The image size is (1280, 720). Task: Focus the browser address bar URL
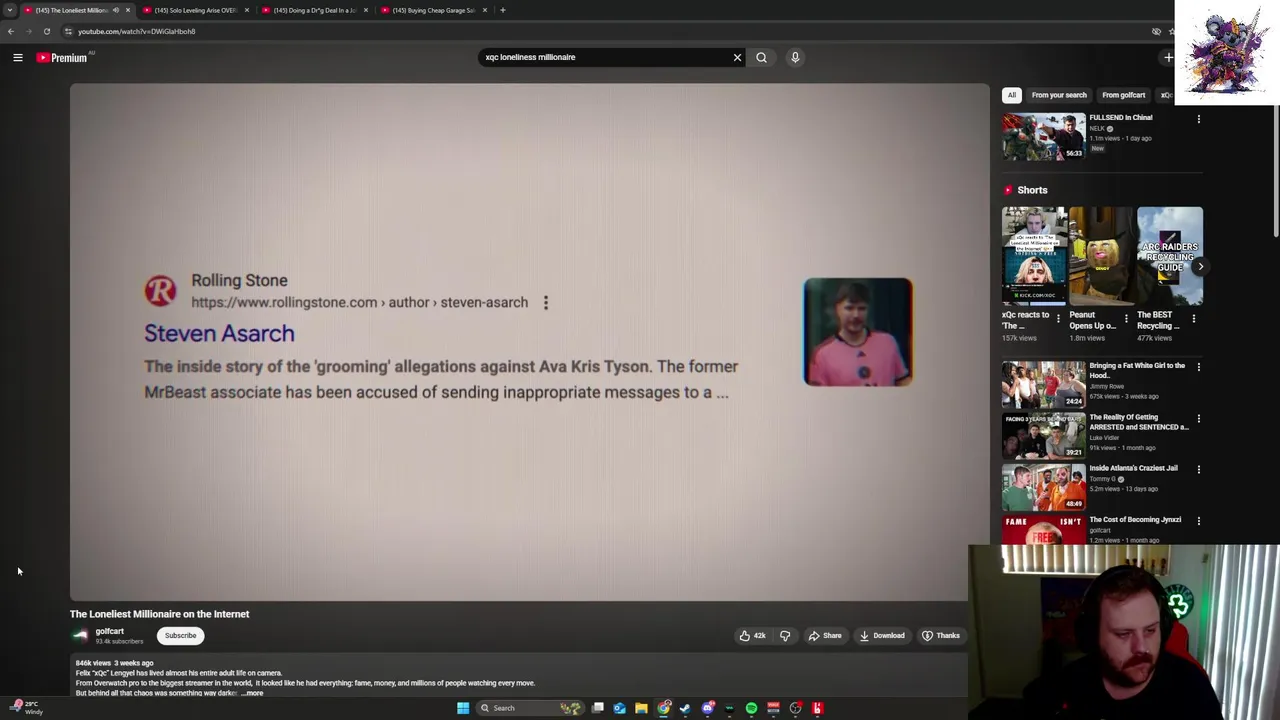tap(137, 31)
